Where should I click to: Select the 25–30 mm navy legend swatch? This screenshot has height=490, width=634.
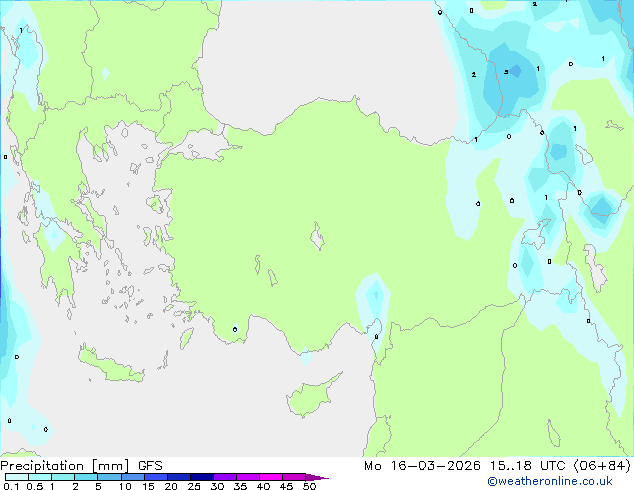pyautogui.click(x=201, y=477)
